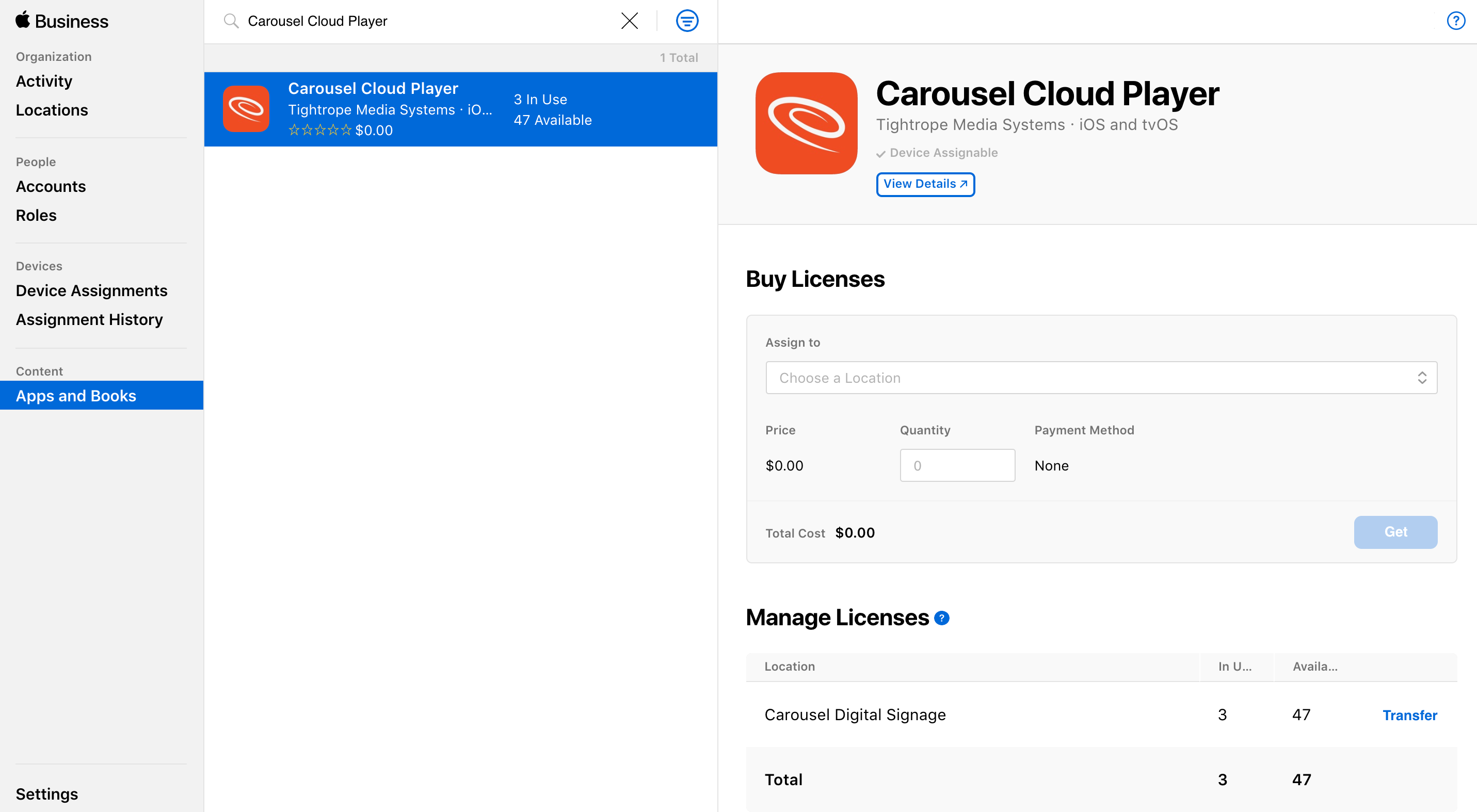1477x812 pixels.
Task: Click the '47 Available' text
Action: coord(552,120)
